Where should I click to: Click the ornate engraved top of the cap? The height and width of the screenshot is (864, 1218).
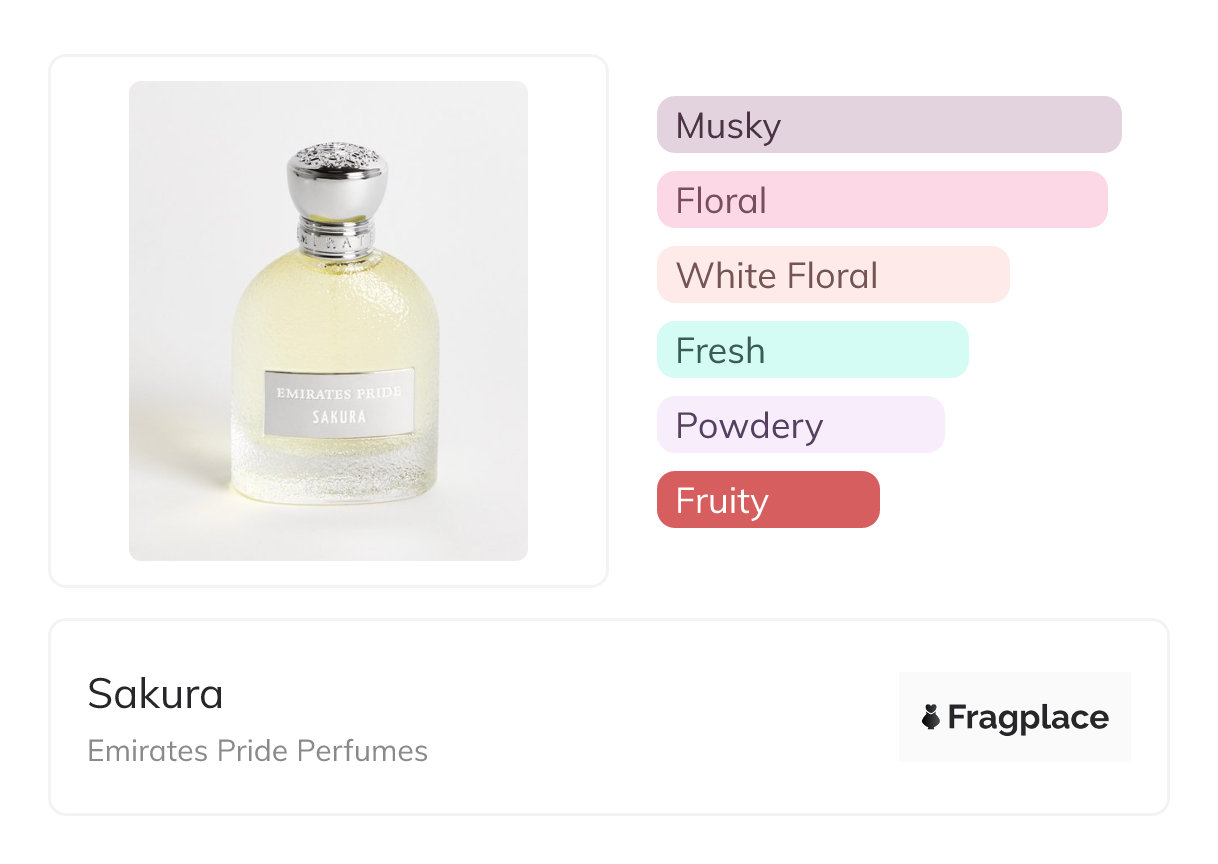[338, 155]
